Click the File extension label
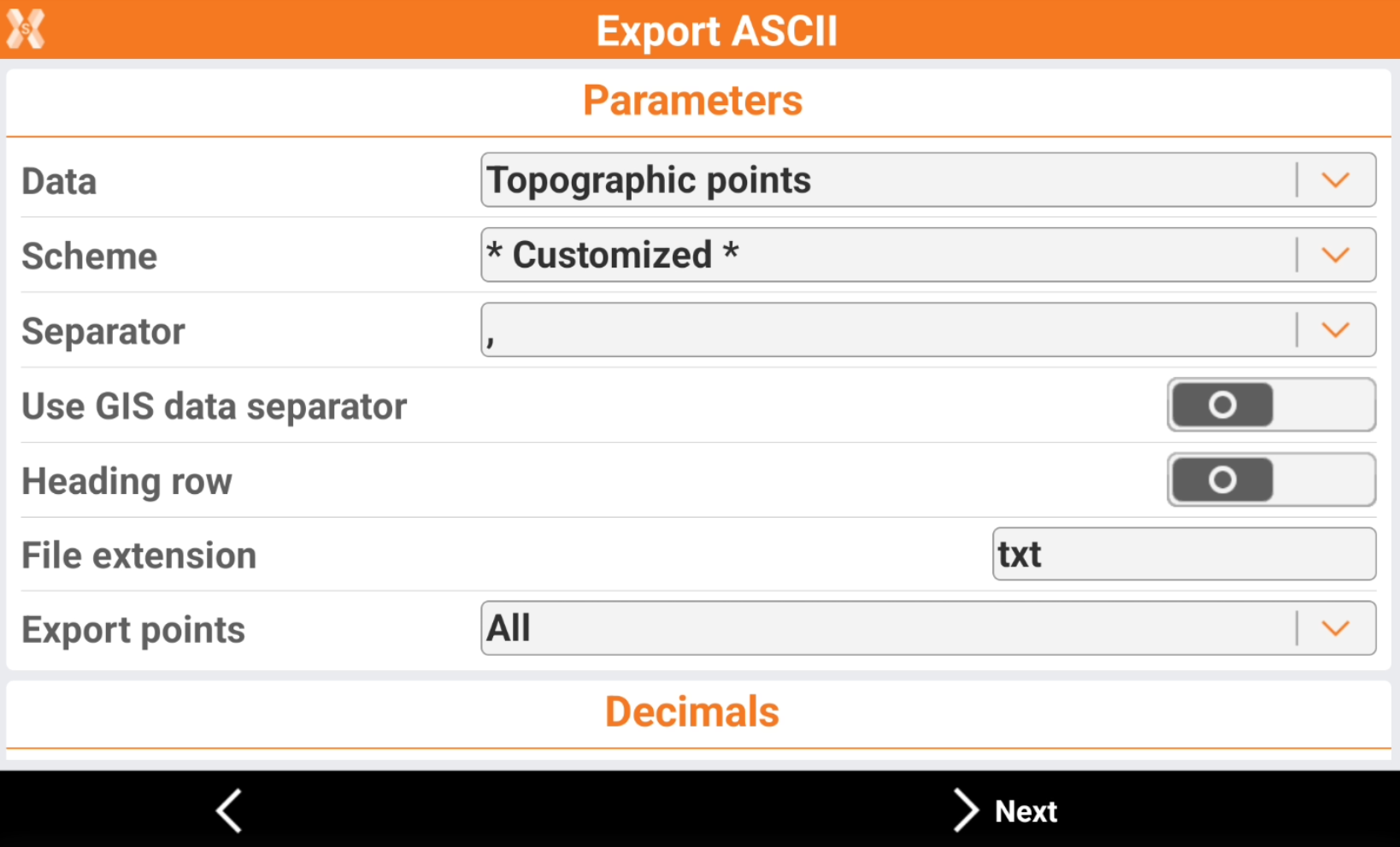 [138, 556]
